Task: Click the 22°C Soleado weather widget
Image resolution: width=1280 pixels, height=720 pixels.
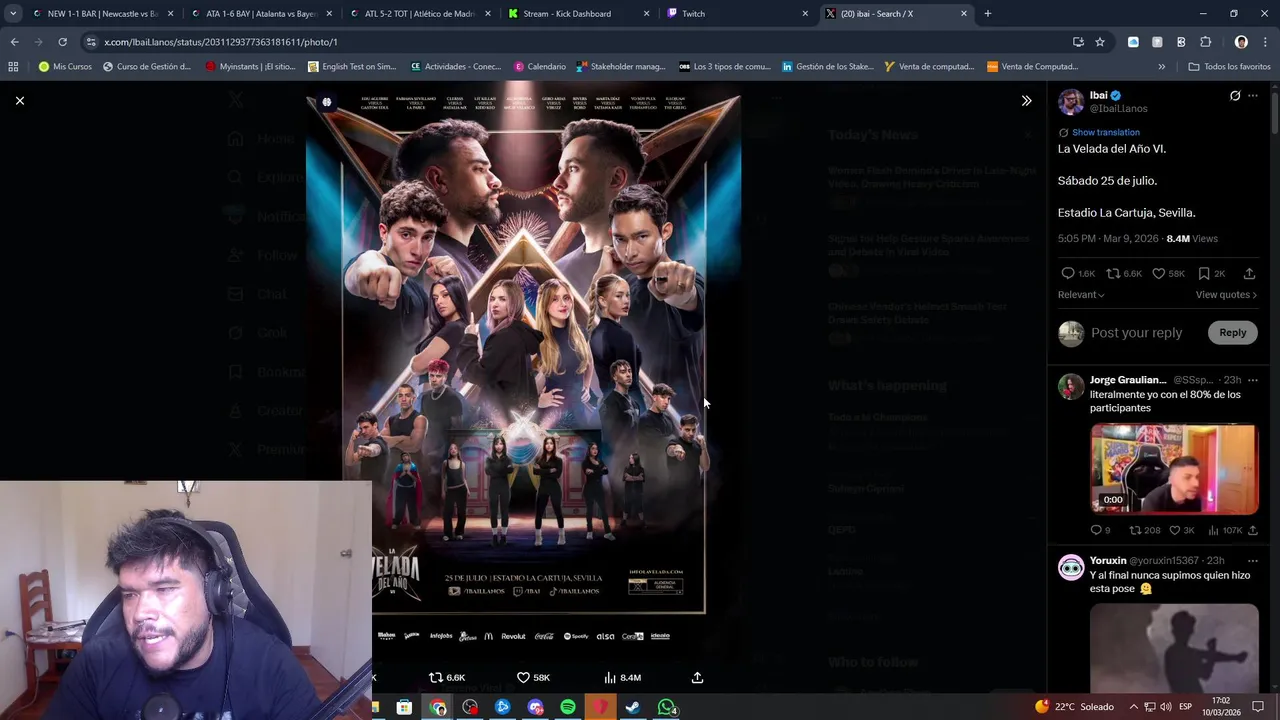Action: [x=1074, y=707]
